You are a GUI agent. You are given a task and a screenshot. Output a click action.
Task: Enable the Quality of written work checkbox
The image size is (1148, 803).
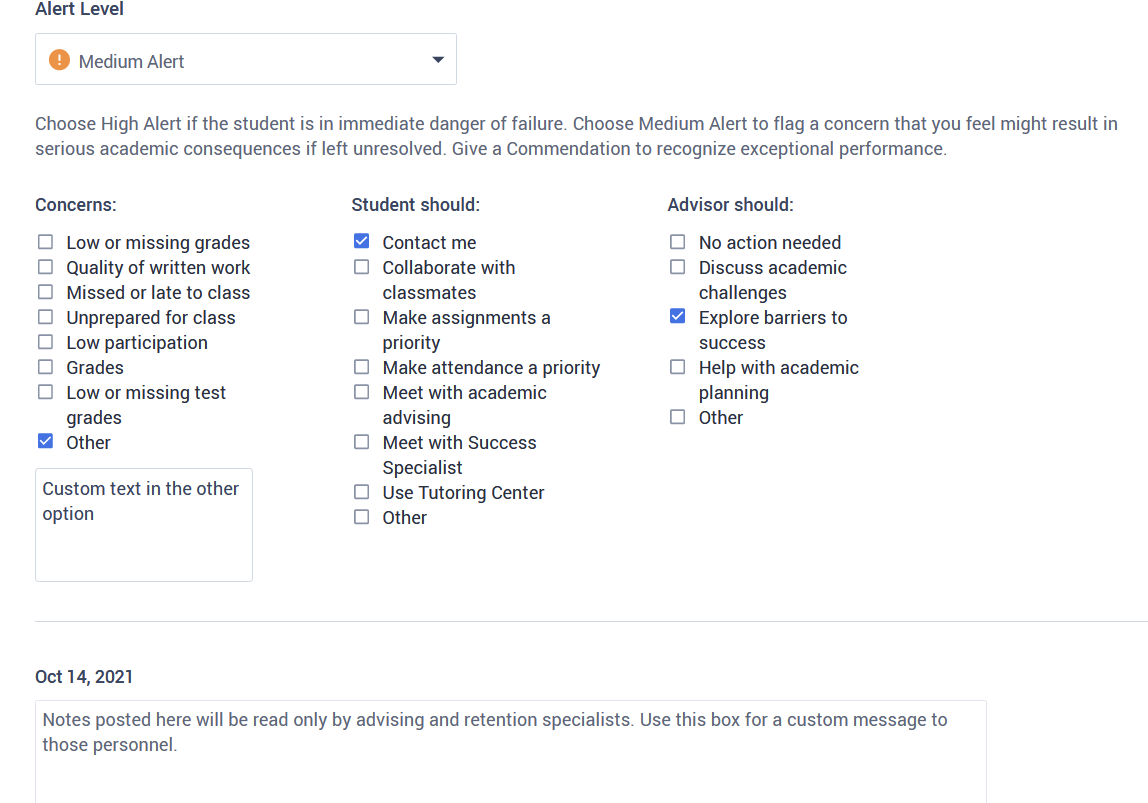pos(45,266)
